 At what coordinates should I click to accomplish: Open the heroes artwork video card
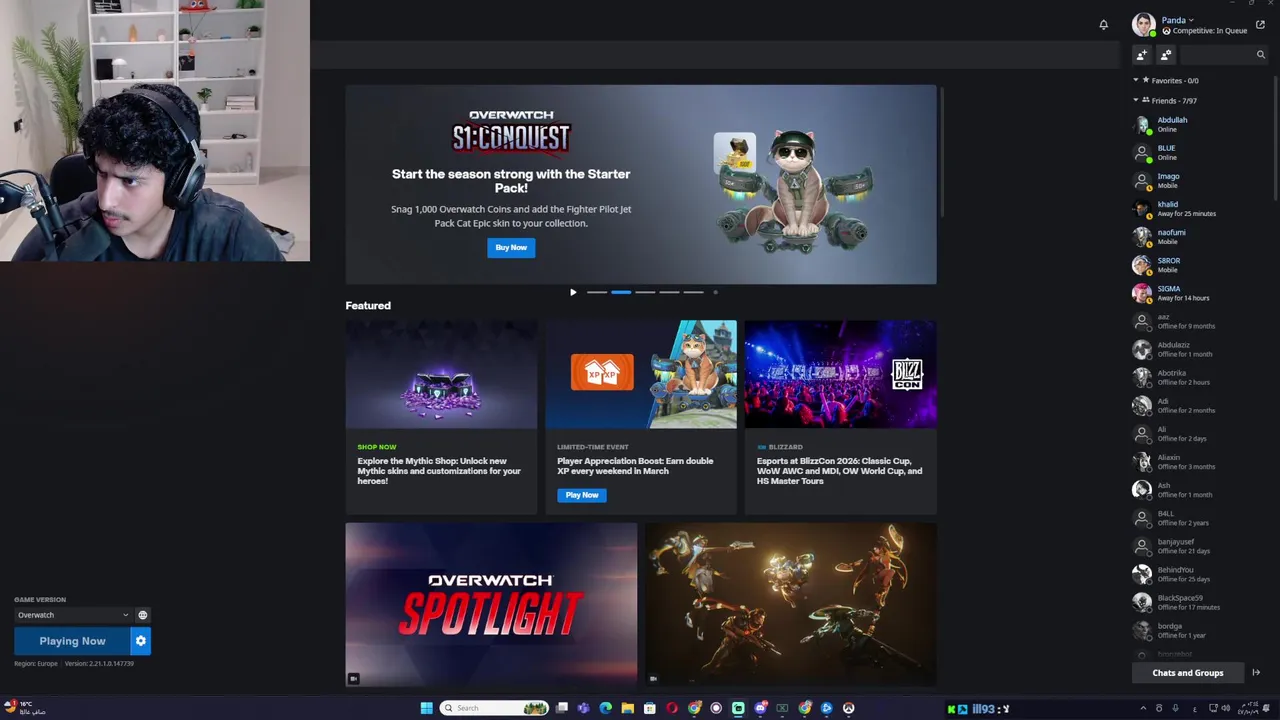(791, 605)
